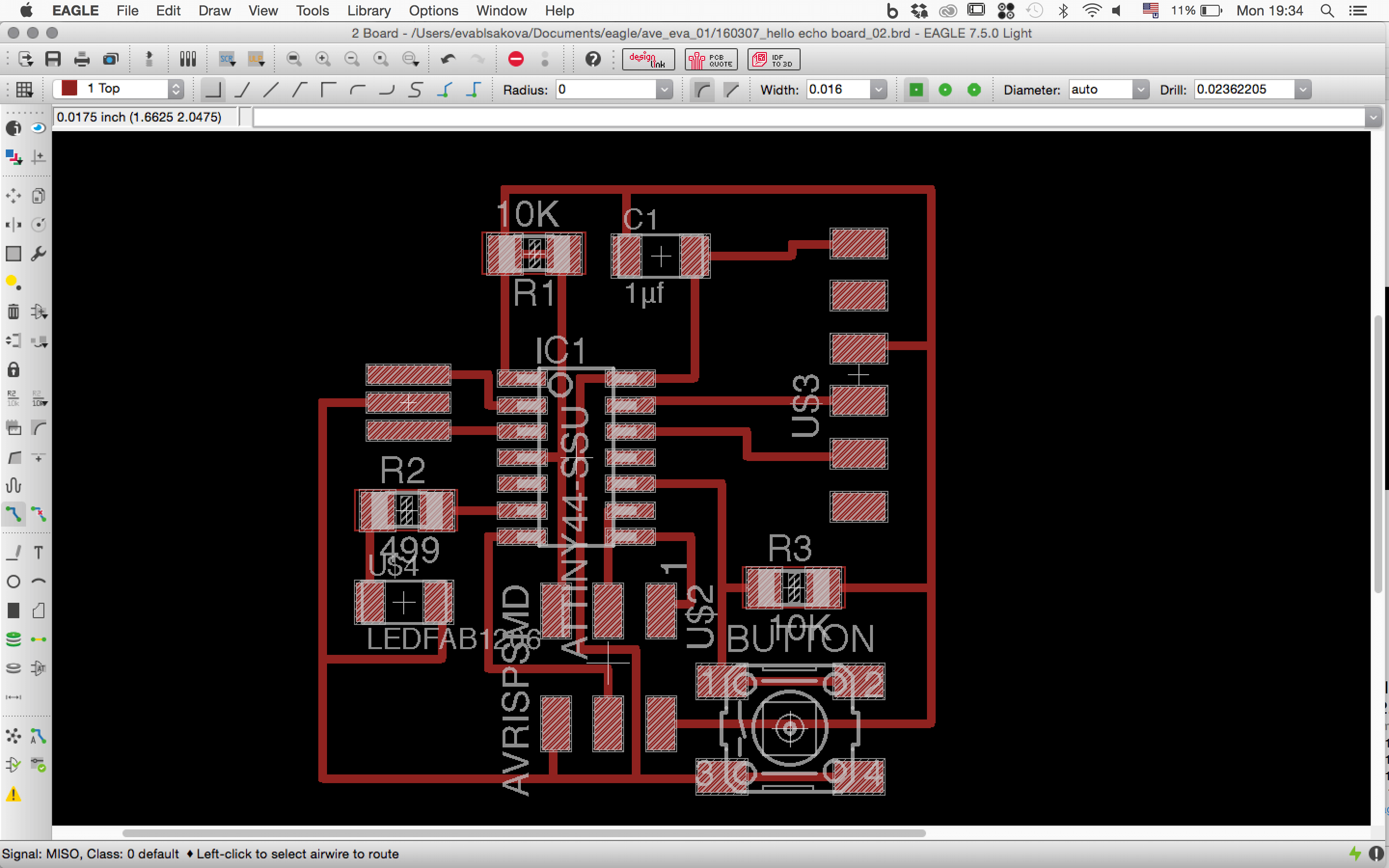
Task: Click the Delete trash can tool
Action: [13, 312]
